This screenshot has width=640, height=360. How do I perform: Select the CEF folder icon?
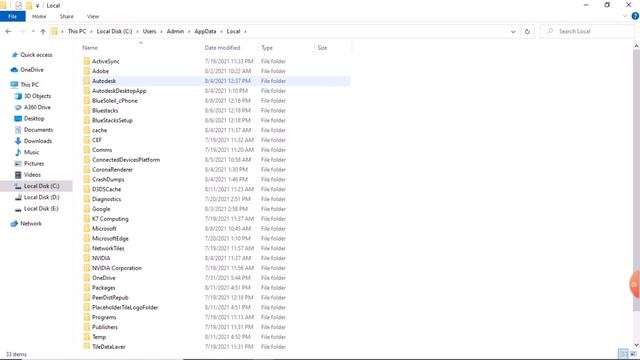tap(87, 140)
